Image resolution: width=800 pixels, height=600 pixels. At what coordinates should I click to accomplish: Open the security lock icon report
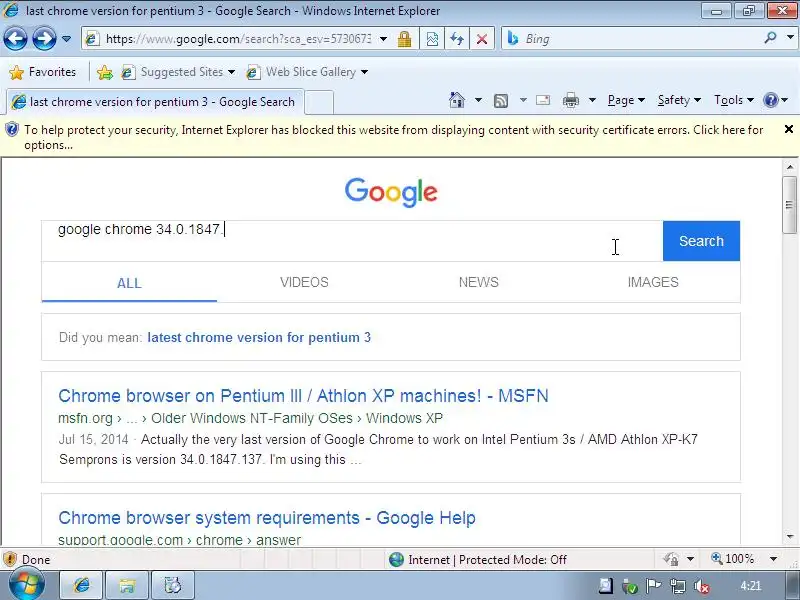click(x=405, y=39)
